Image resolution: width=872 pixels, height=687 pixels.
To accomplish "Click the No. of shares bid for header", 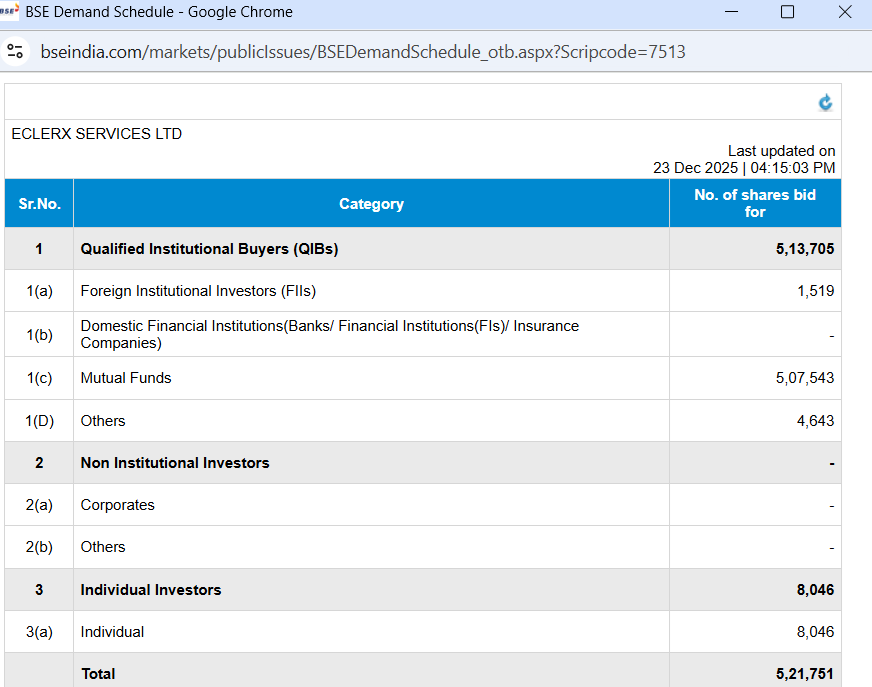I will (755, 204).
